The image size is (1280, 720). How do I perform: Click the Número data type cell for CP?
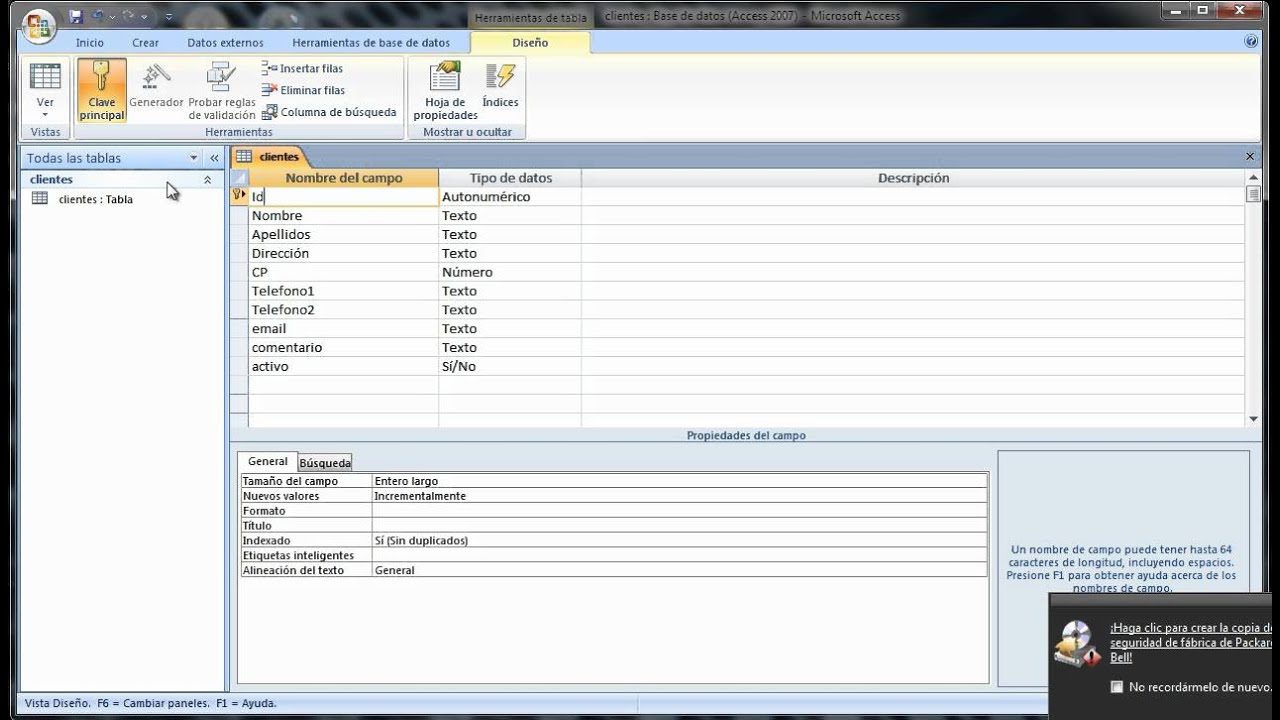click(x=510, y=272)
